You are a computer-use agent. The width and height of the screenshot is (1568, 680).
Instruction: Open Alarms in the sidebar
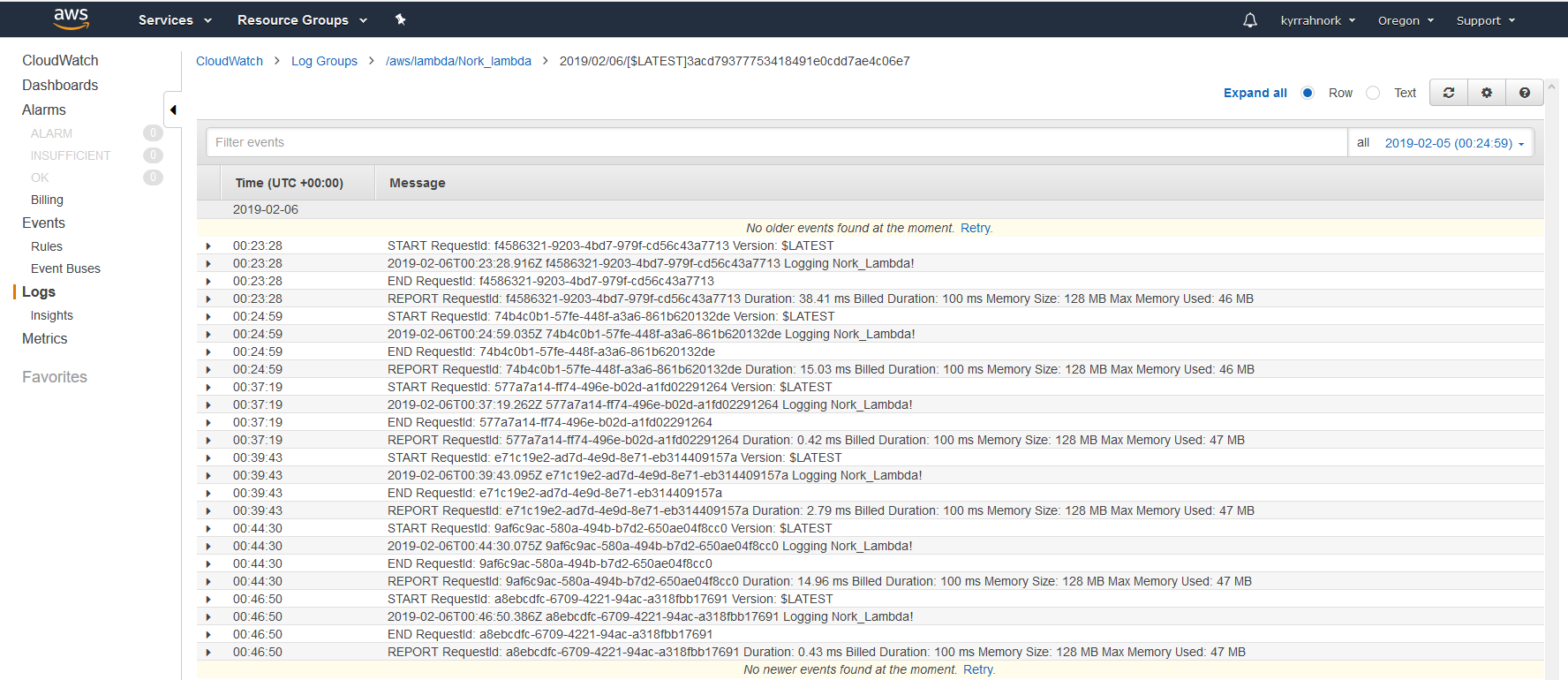click(x=44, y=110)
